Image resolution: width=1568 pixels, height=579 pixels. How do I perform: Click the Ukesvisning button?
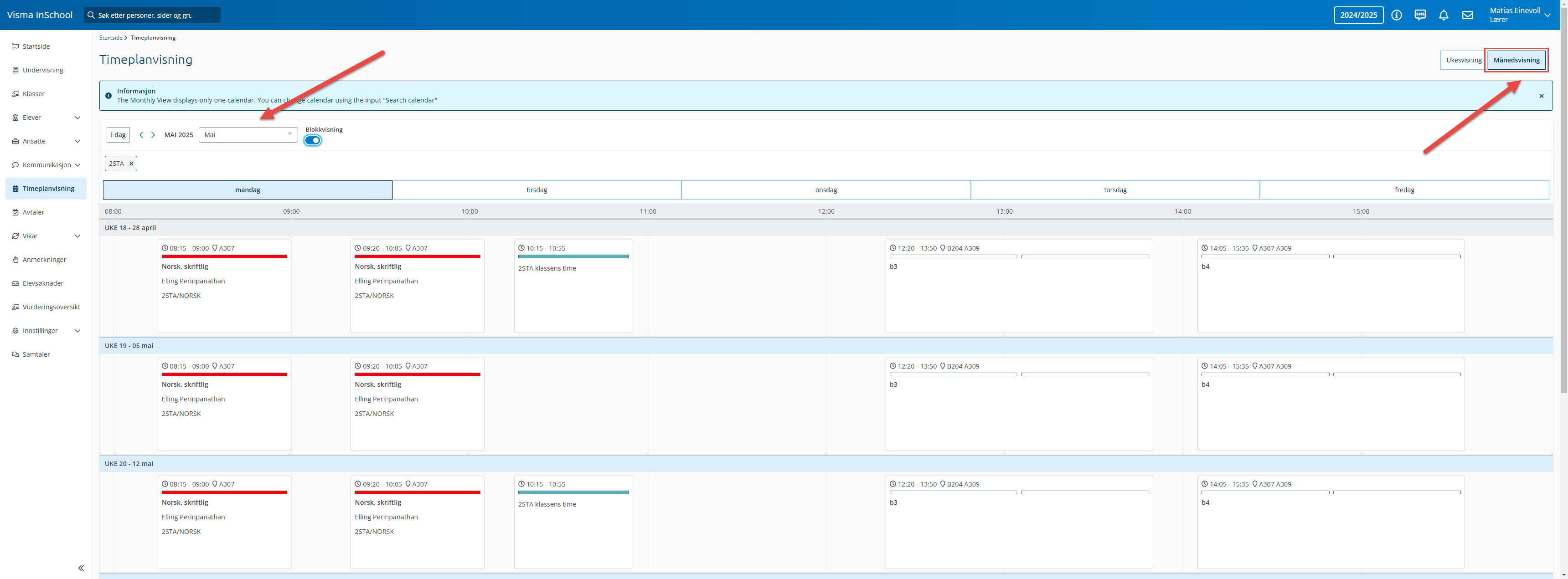point(1463,60)
